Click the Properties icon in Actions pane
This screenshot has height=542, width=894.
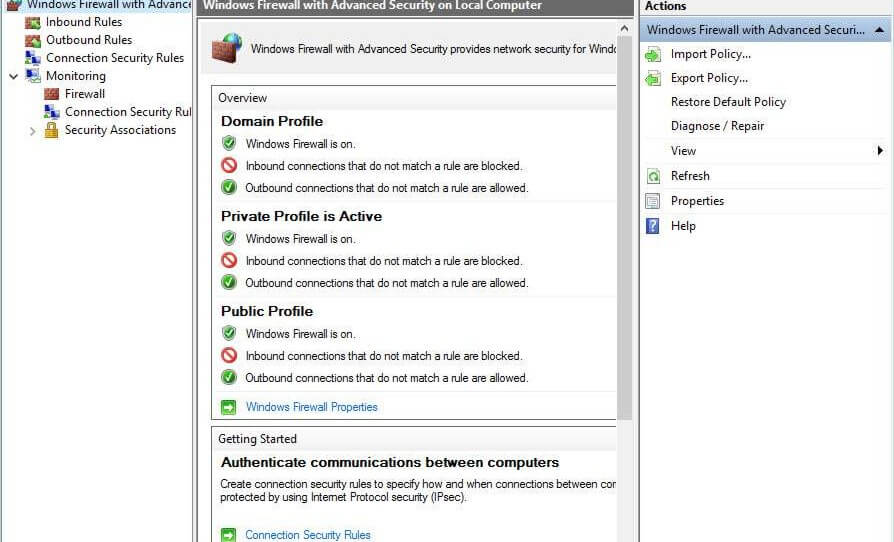click(653, 201)
